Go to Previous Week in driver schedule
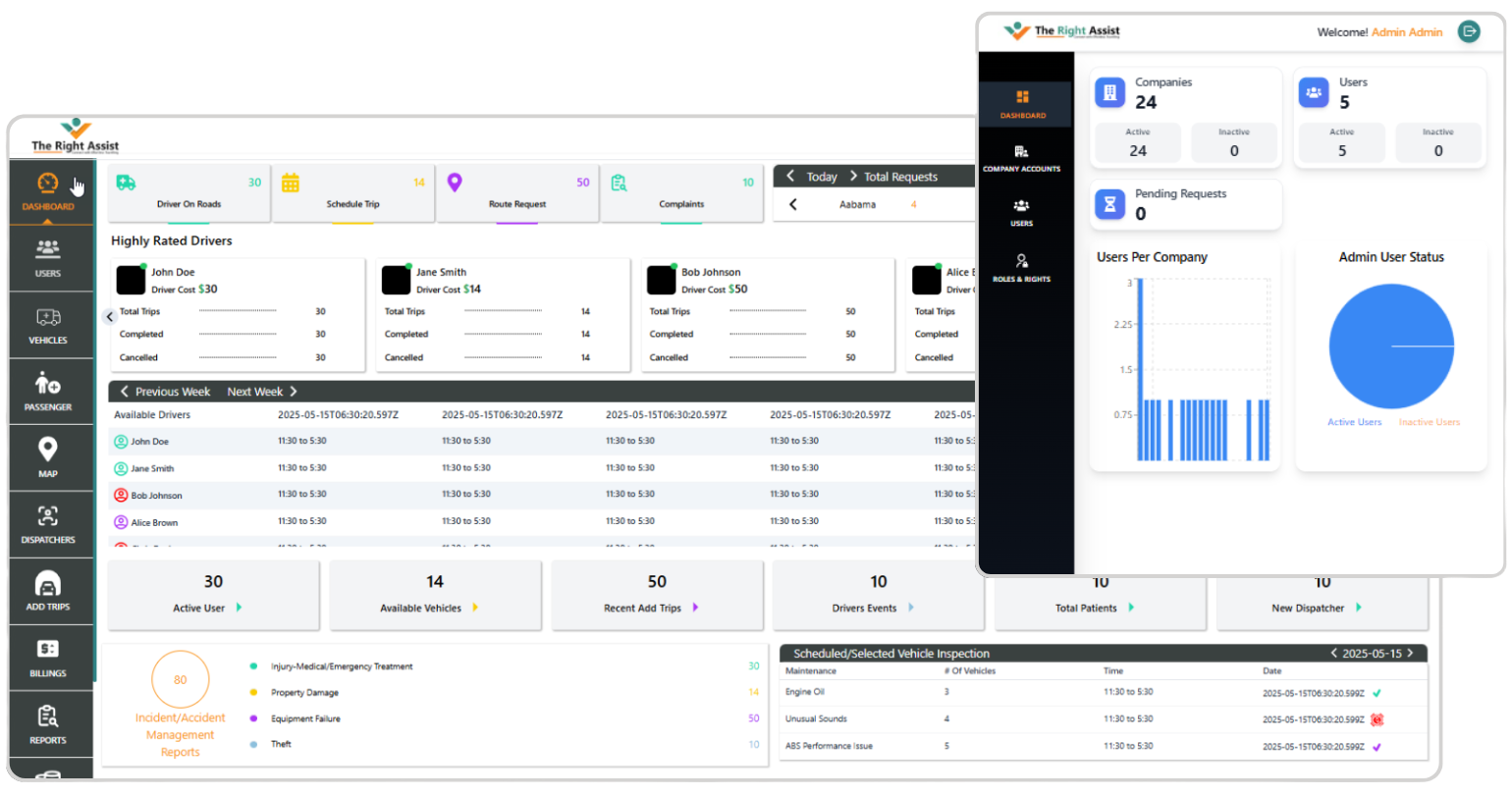Screen dimensions: 1512x797 [163, 392]
